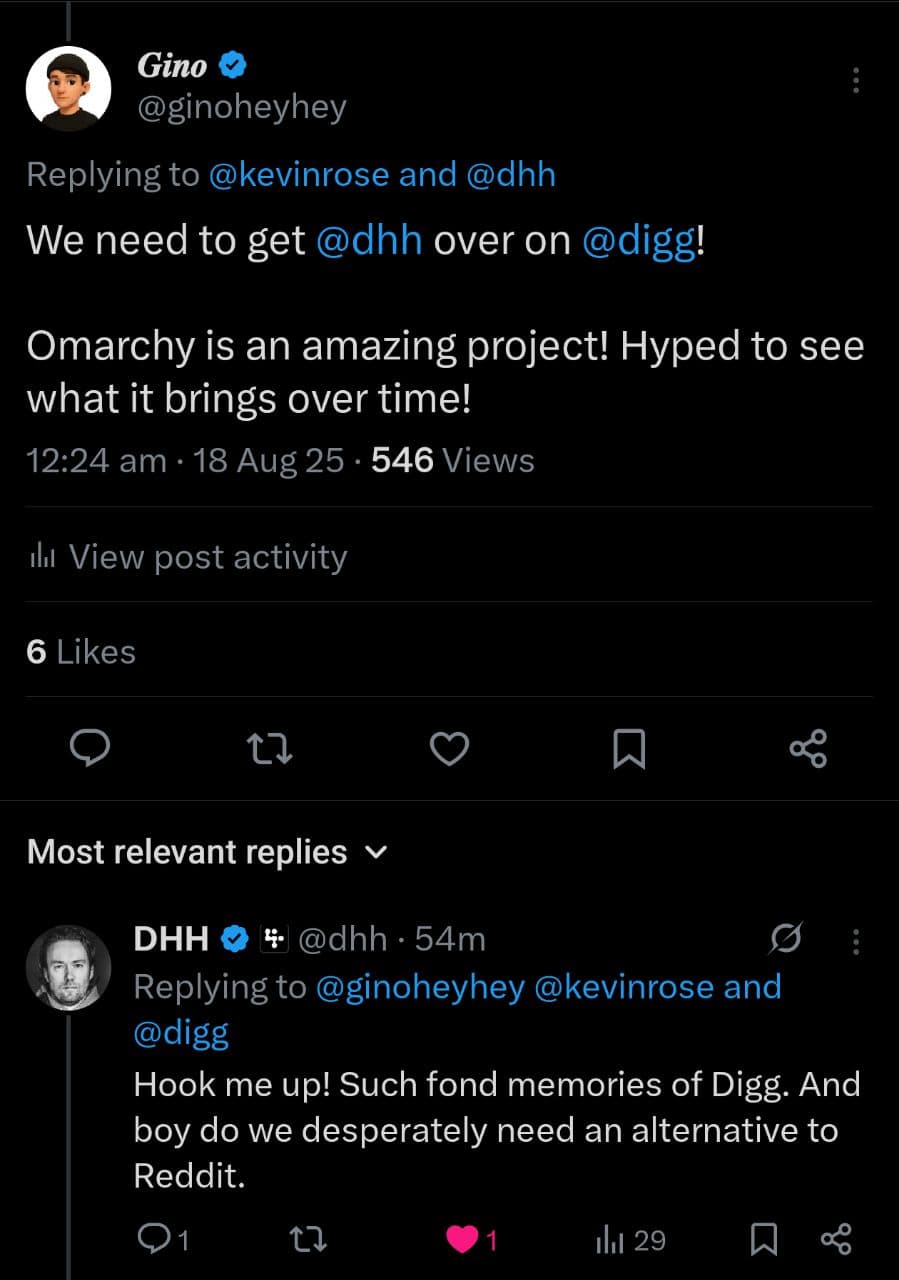Open DHH's profile avatar
The height and width of the screenshot is (1280, 899).
(68, 968)
